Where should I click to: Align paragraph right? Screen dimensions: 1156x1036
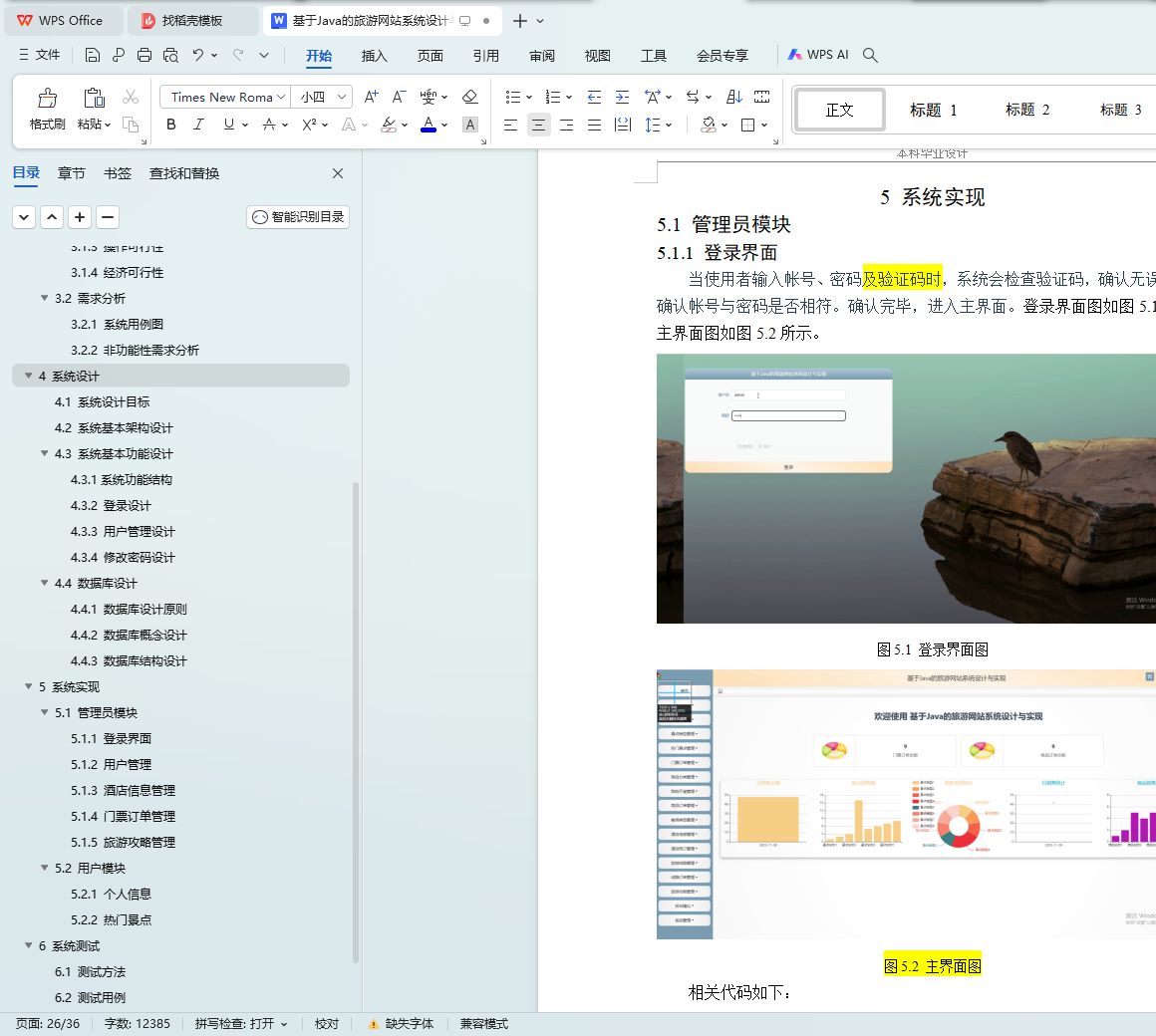566,125
